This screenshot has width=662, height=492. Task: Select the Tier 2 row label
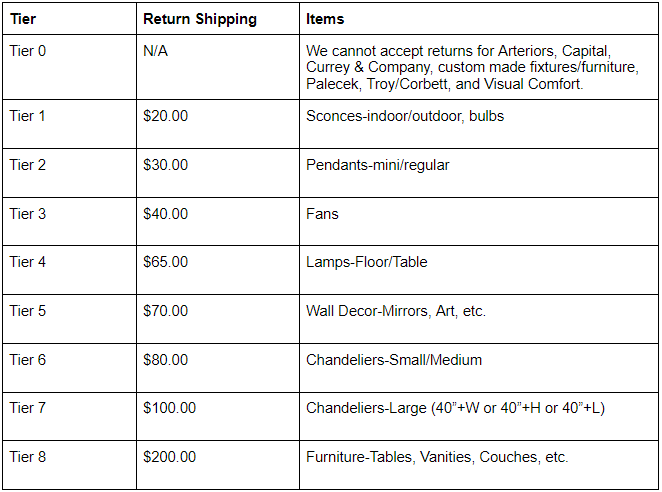pyautogui.click(x=28, y=165)
